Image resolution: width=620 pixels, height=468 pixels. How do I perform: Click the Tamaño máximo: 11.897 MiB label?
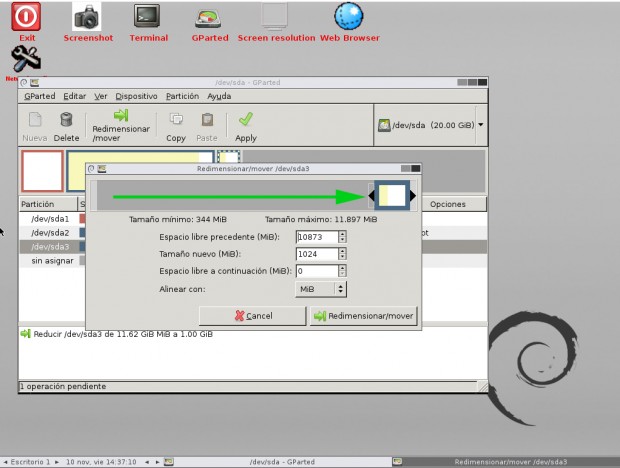(x=321, y=219)
